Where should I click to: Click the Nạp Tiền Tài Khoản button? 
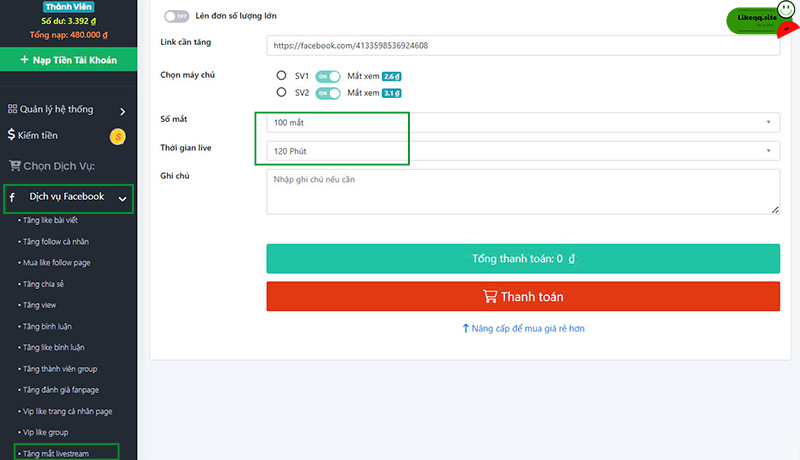tap(68, 59)
